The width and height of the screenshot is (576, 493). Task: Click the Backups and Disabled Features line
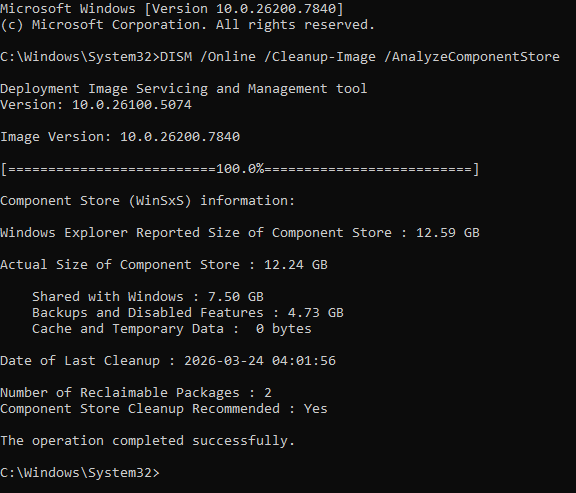pyautogui.click(x=188, y=313)
